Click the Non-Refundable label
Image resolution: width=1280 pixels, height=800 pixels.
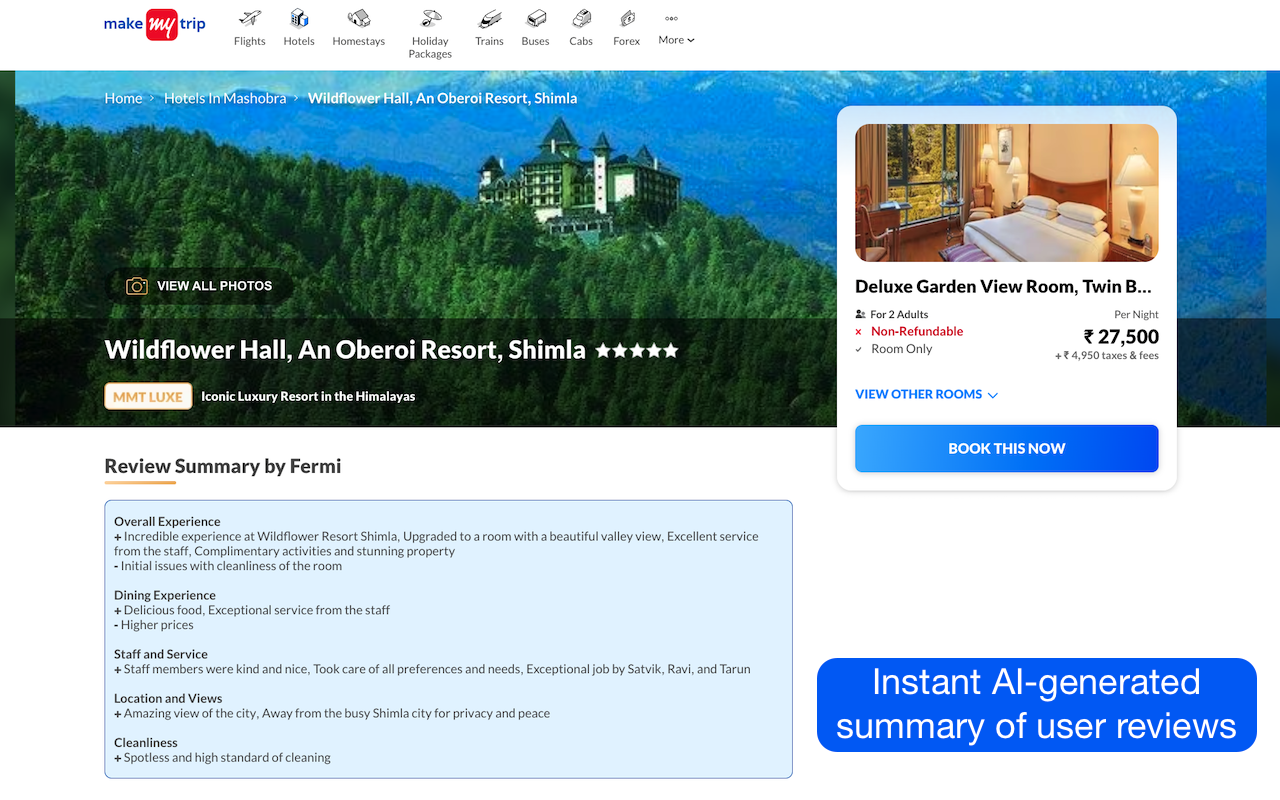pos(917,331)
